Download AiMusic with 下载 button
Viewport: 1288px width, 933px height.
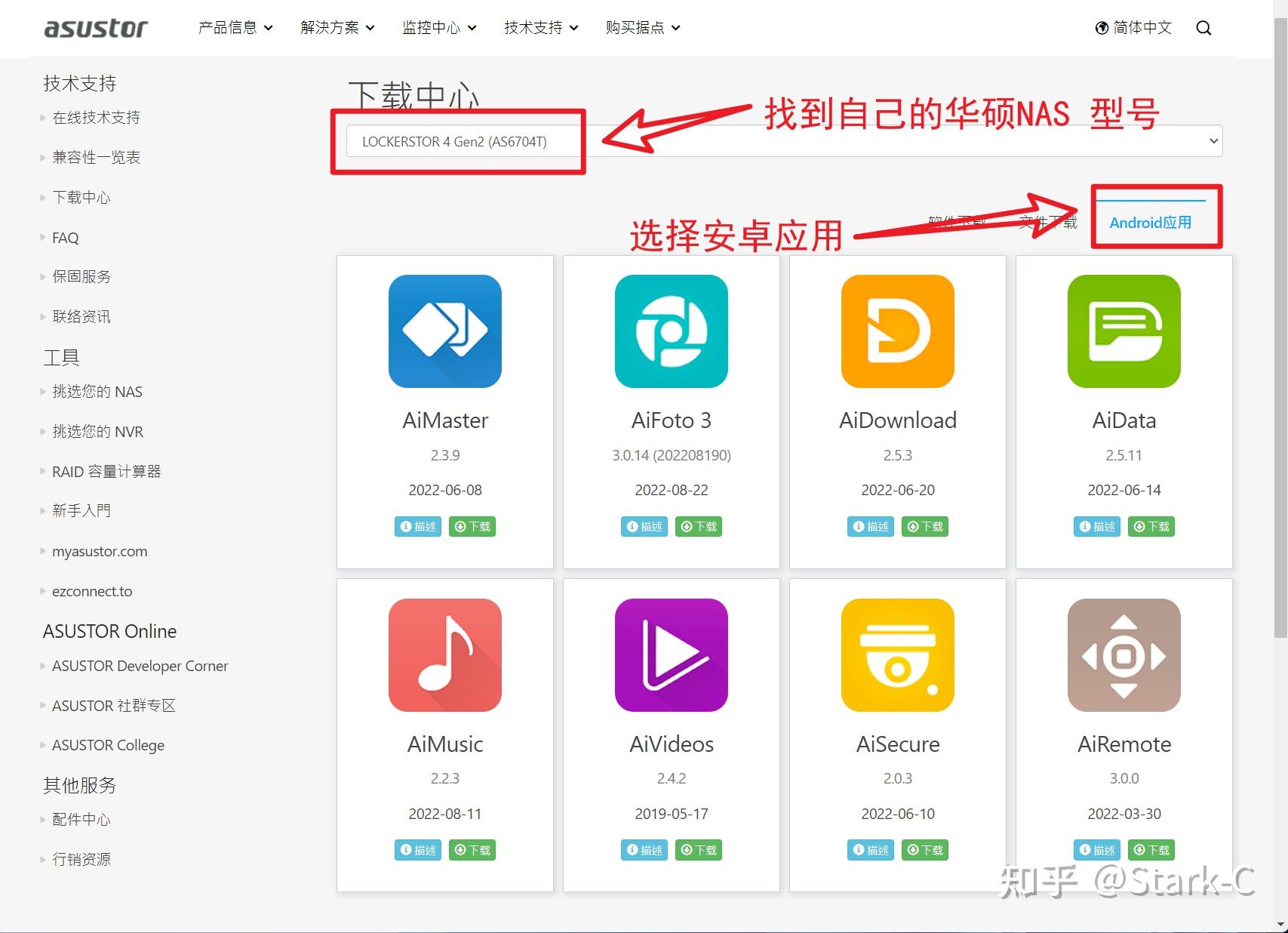(x=472, y=850)
